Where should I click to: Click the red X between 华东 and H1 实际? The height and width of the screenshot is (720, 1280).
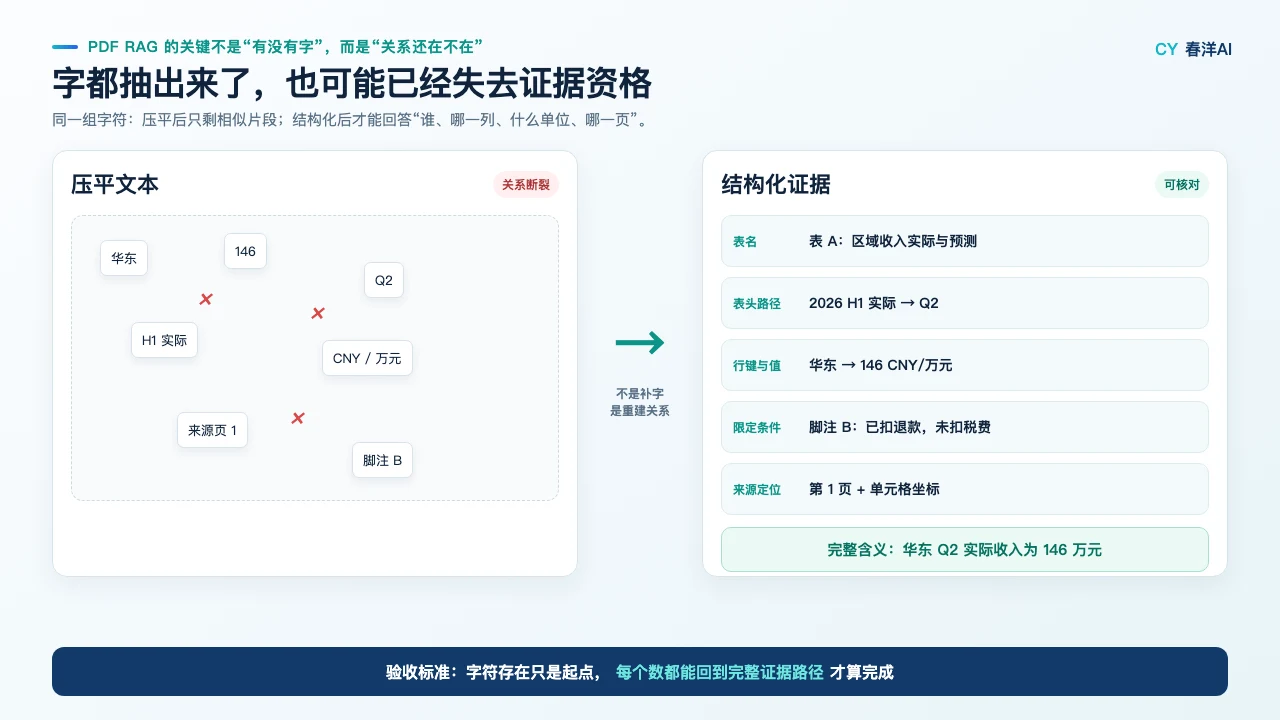tap(206, 299)
